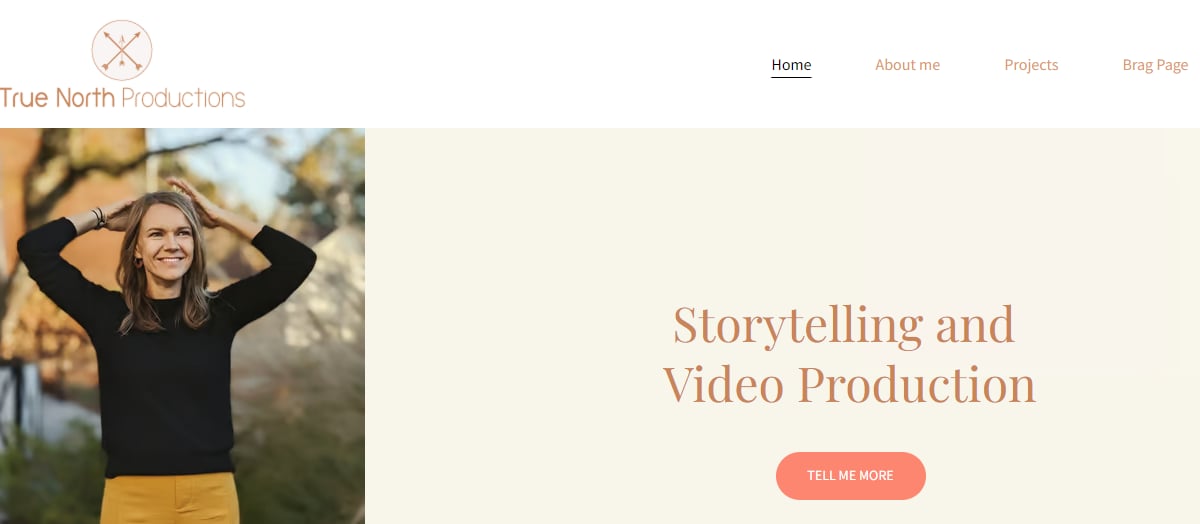Open the Brag Page link

(1155, 65)
